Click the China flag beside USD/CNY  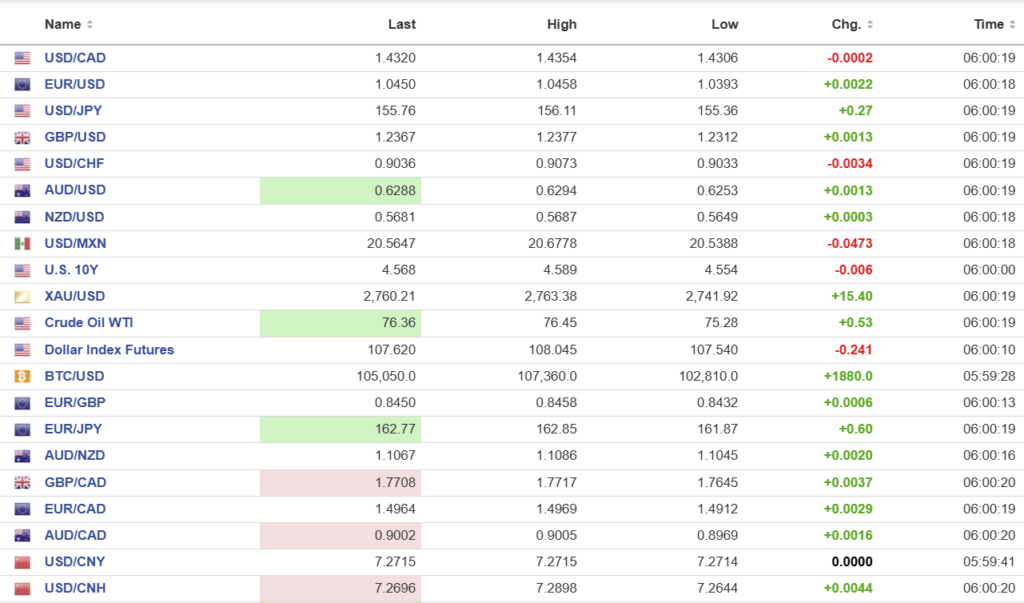click(x=22, y=562)
